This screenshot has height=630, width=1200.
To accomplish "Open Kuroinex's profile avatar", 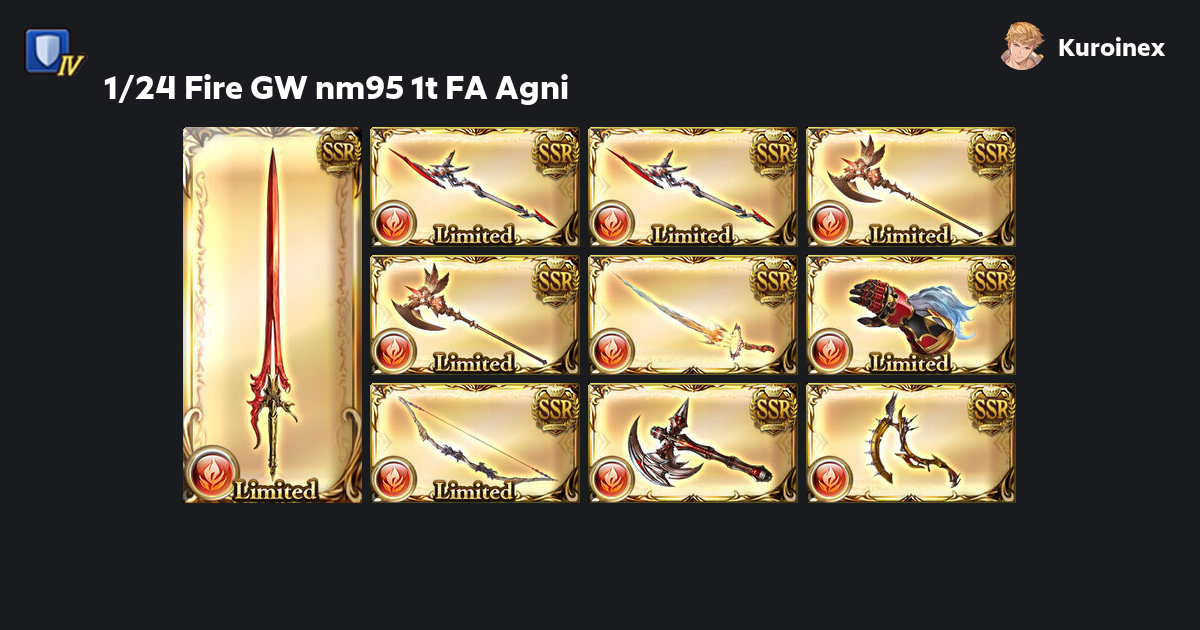I will coord(1023,46).
